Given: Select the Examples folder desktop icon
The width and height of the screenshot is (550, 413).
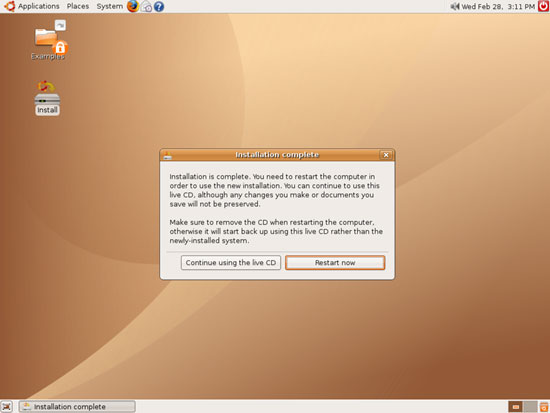Looking at the screenshot, I should pyautogui.click(x=48, y=41).
